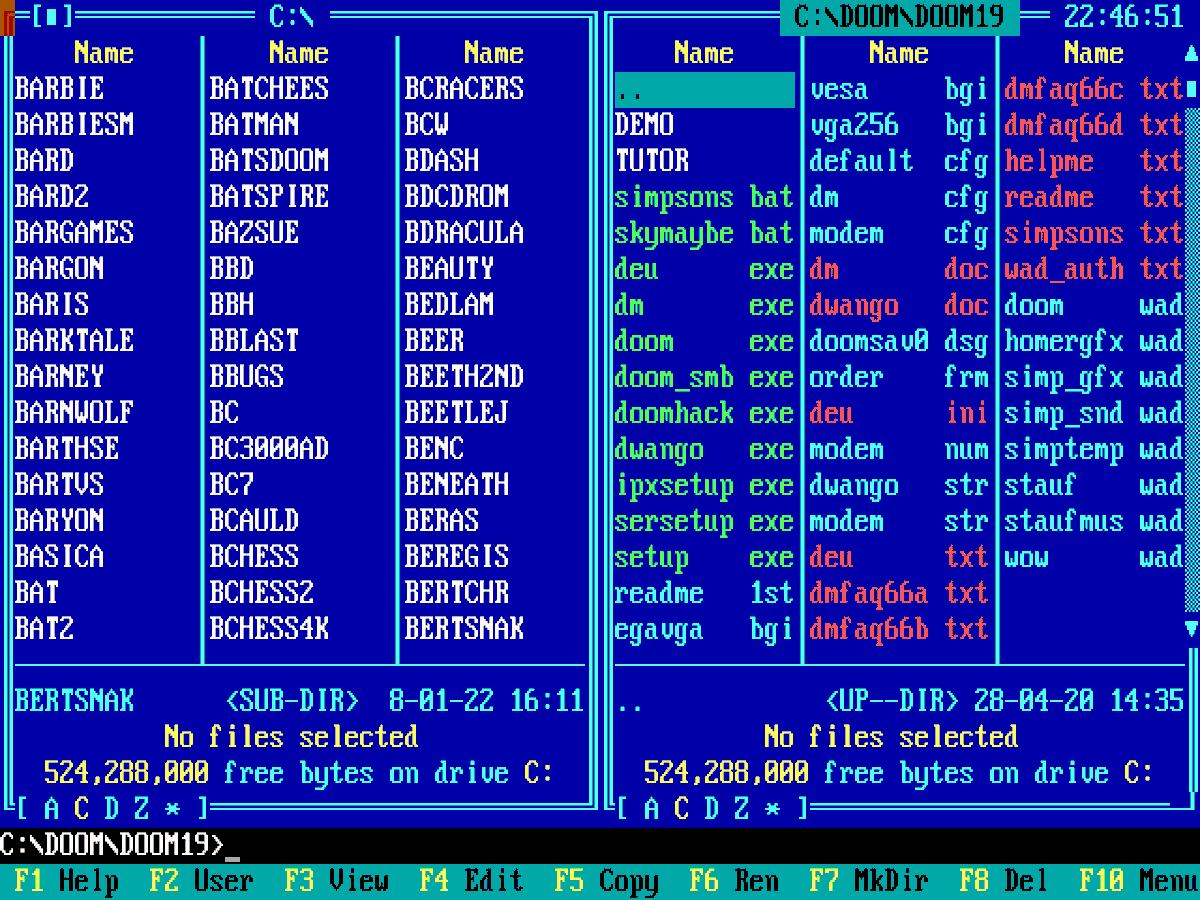
Task: Select vga256 bgi file
Action: 900,125
